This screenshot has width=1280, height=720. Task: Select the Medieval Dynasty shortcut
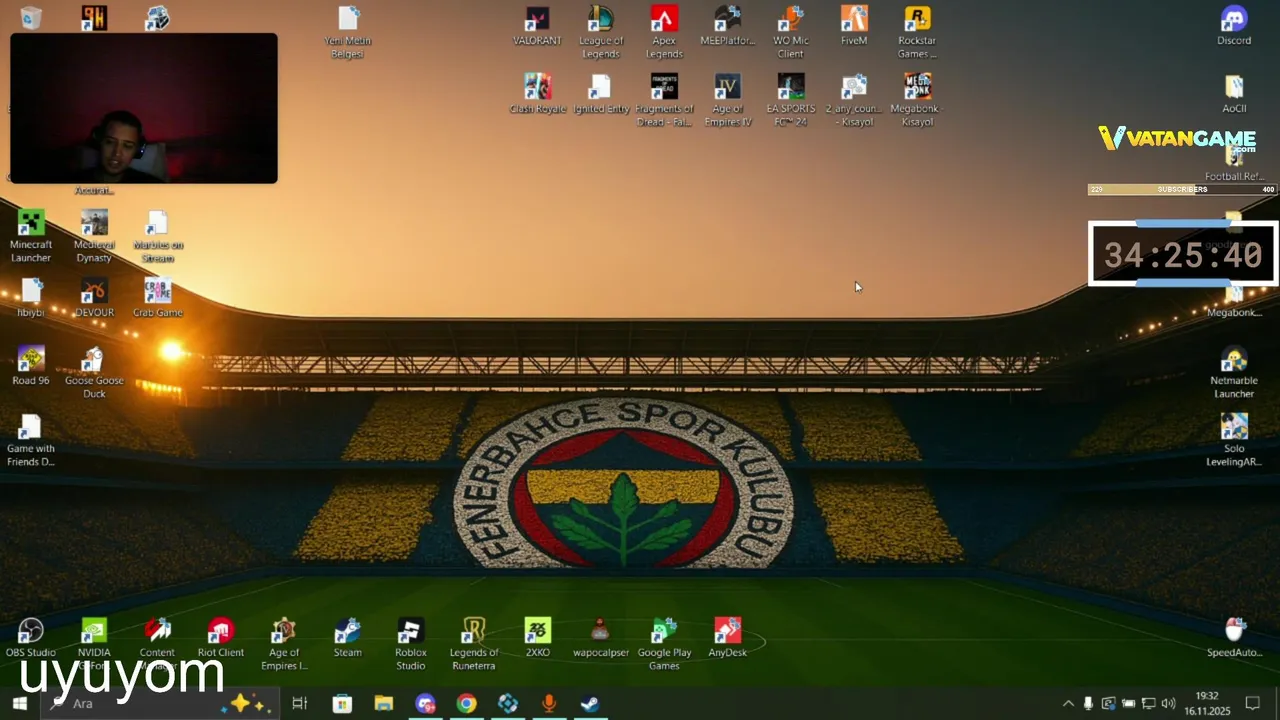pos(94,236)
